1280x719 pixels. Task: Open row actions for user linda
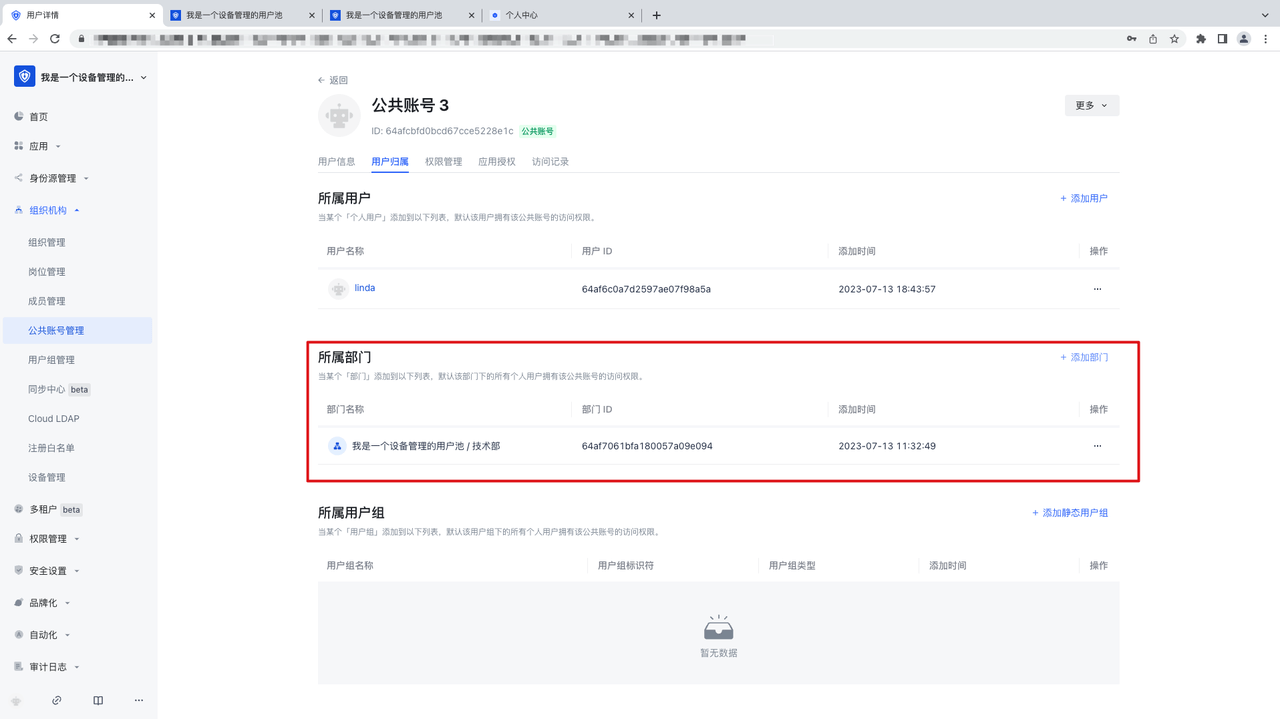click(x=1097, y=289)
